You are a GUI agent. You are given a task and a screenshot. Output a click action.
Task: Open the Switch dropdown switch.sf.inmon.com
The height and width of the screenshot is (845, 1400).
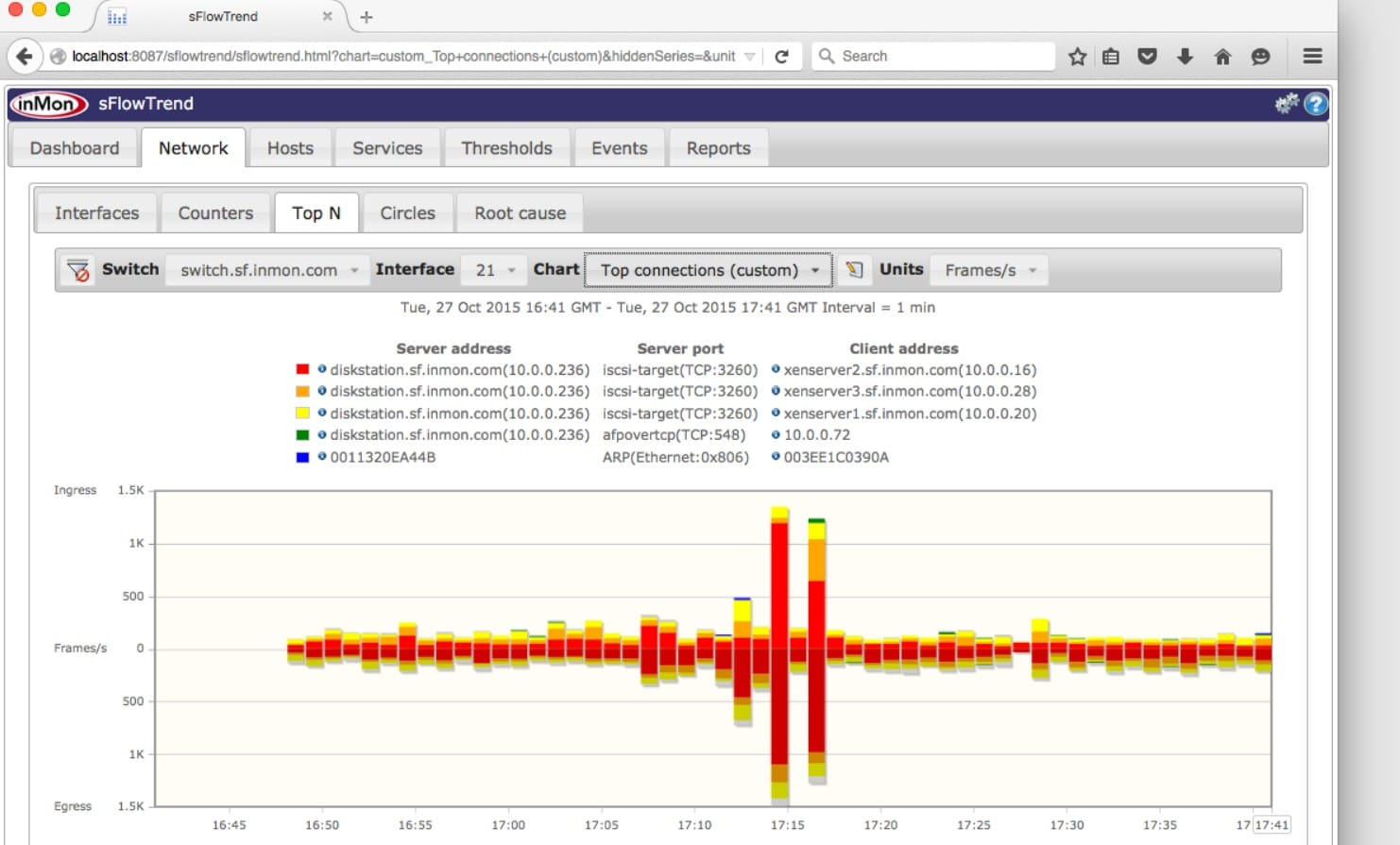(268, 270)
